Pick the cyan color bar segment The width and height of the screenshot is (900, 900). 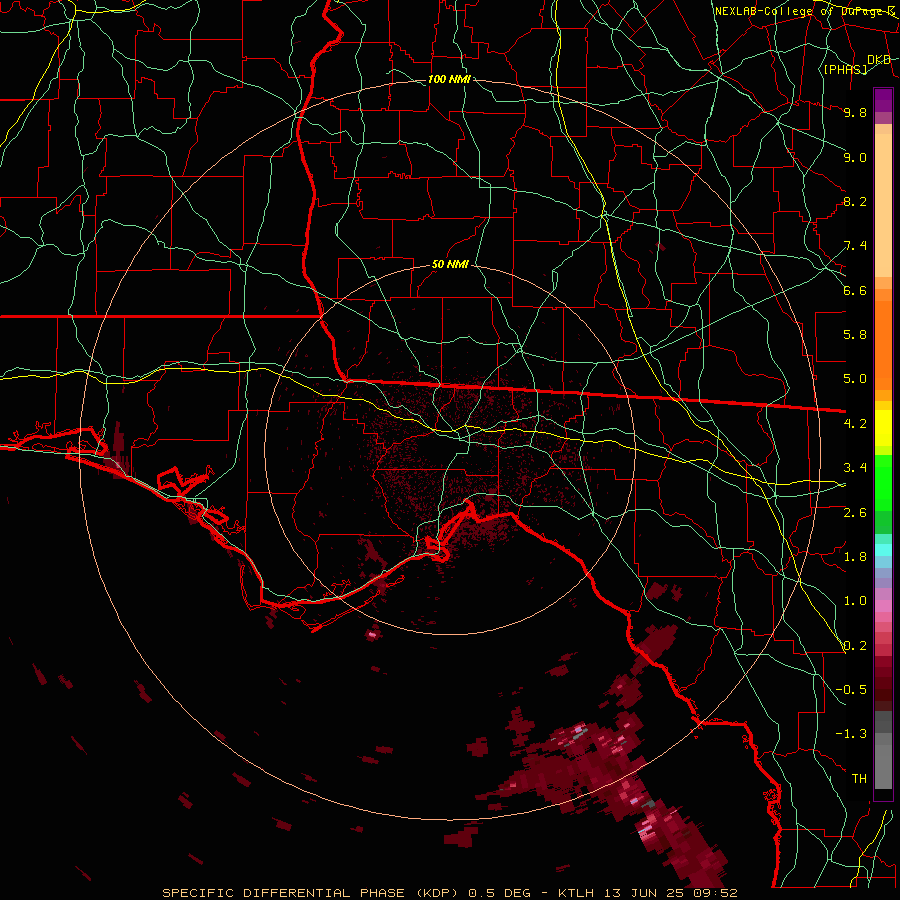[x=883, y=549]
